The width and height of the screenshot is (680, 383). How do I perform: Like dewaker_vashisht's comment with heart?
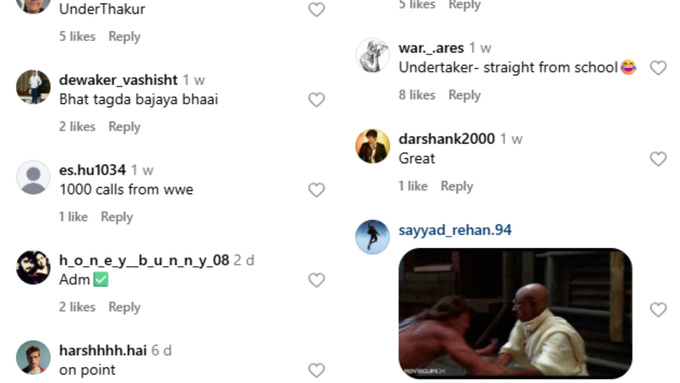[x=317, y=100]
